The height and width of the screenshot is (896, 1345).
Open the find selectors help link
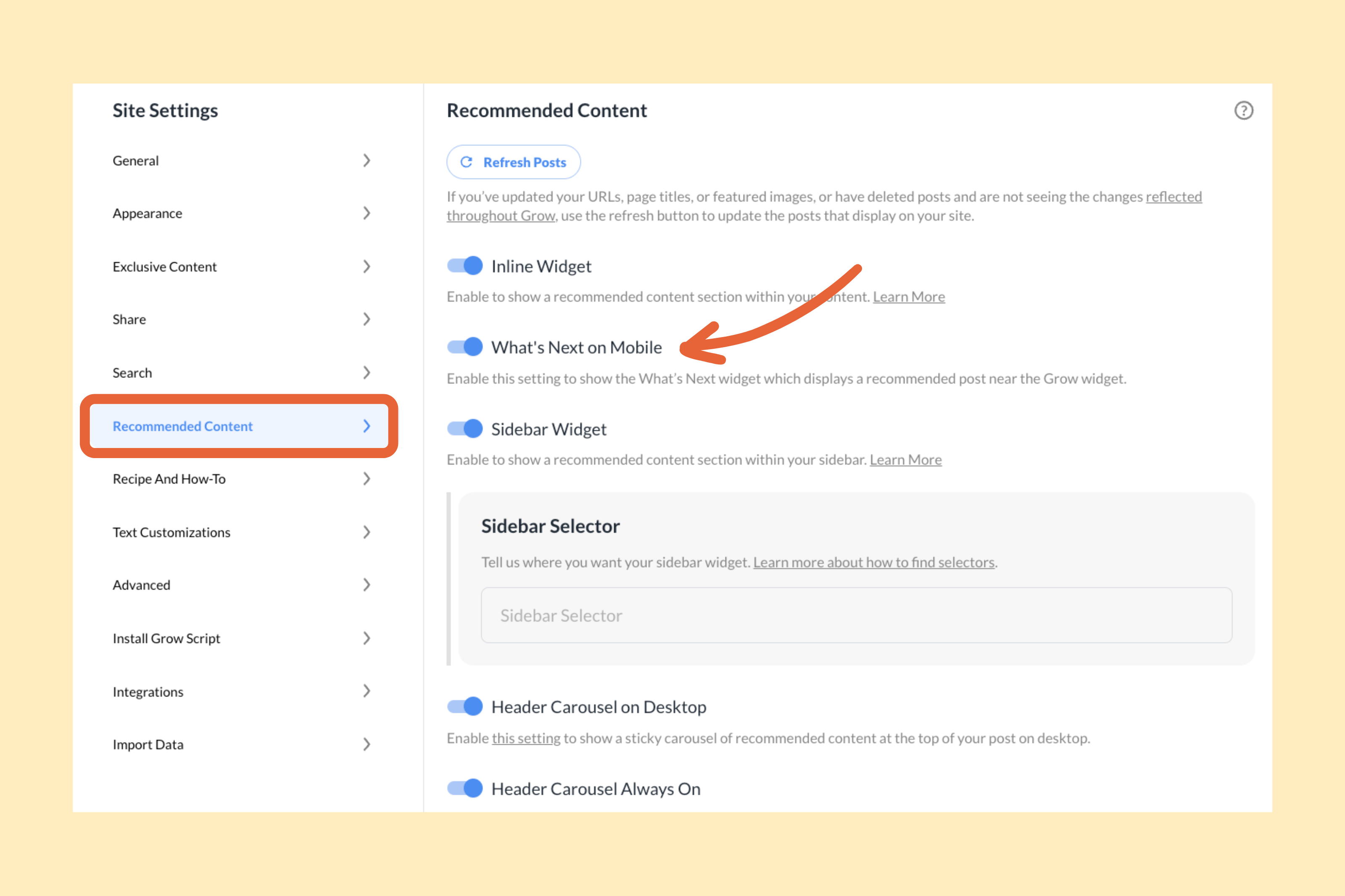tap(874, 562)
